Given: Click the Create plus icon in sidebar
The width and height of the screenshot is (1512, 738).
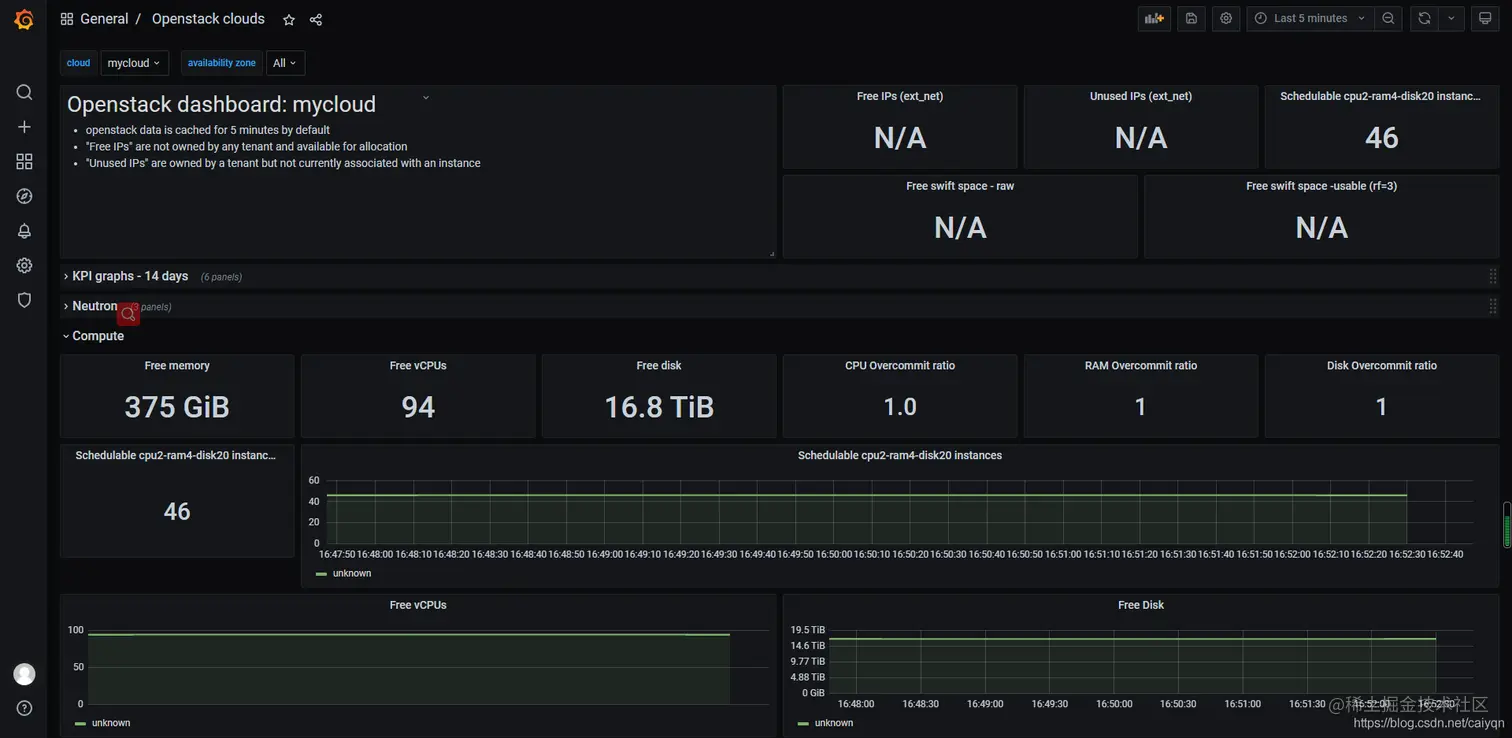Looking at the screenshot, I should point(24,127).
